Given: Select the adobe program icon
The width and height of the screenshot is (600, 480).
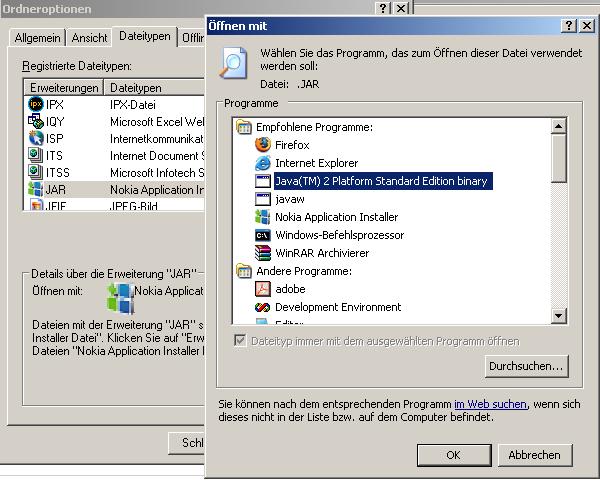Looking at the screenshot, I should 263,289.
